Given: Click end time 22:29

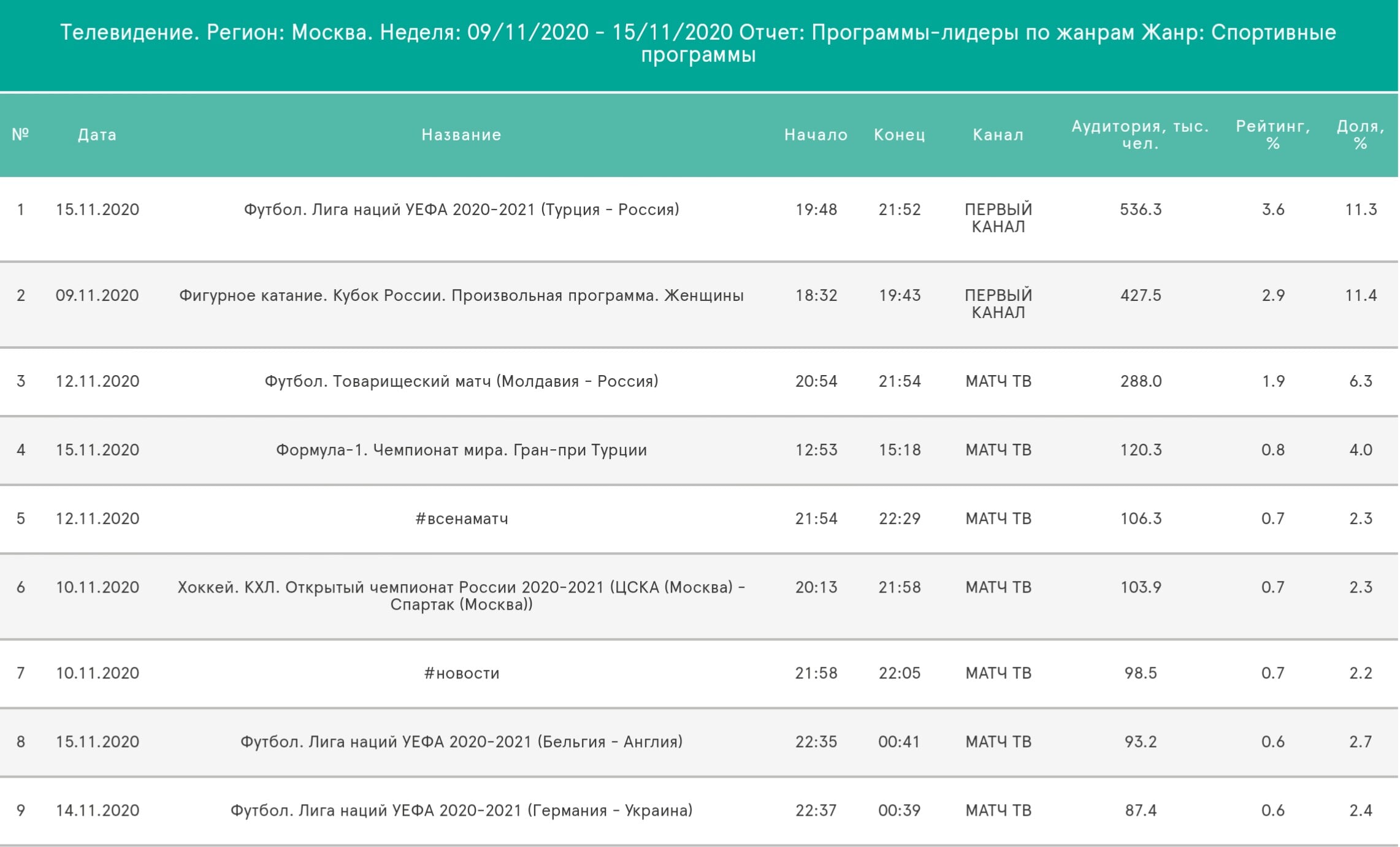Looking at the screenshot, I should click(900, 518).
